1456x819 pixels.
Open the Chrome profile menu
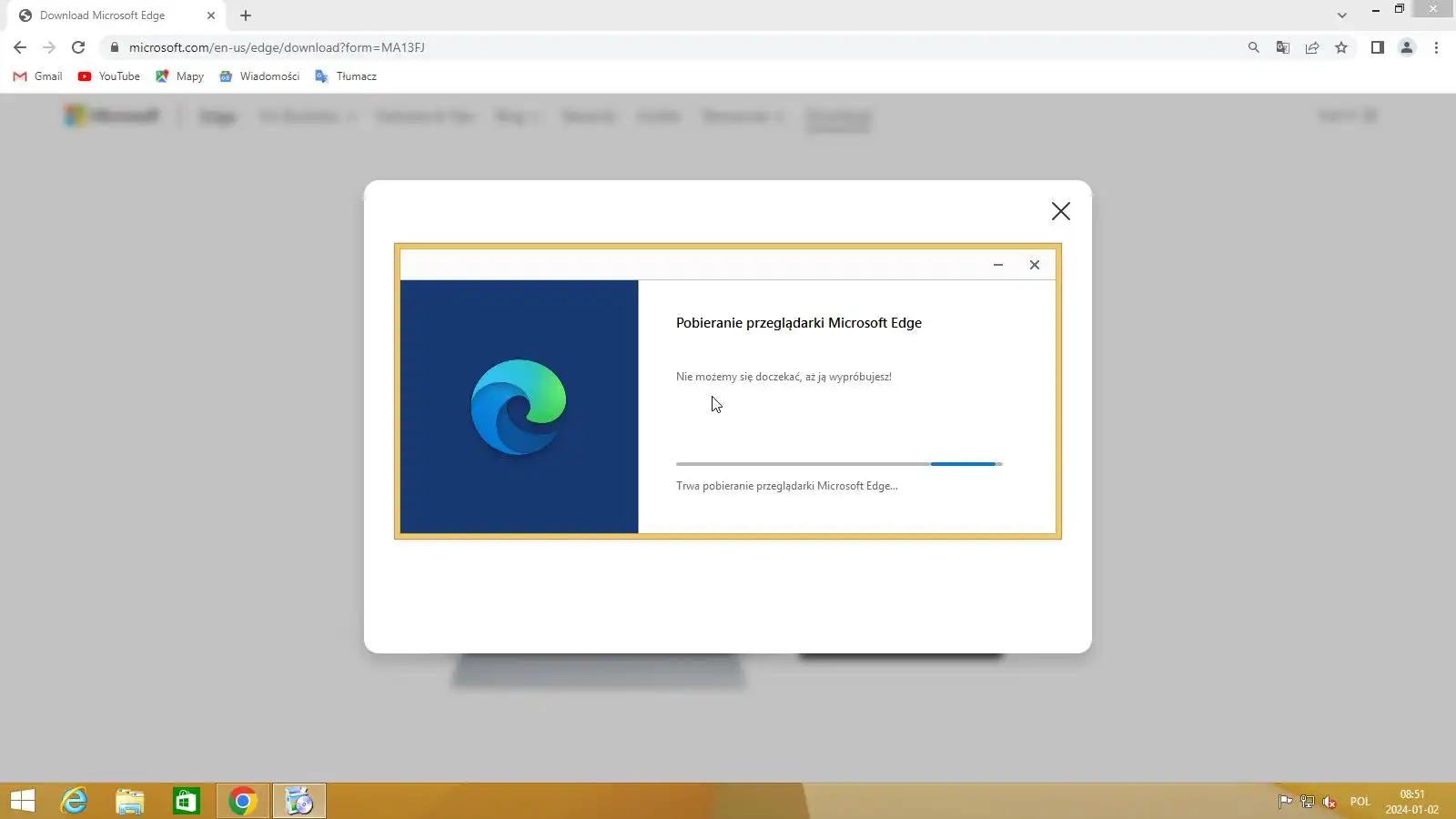1407,47
